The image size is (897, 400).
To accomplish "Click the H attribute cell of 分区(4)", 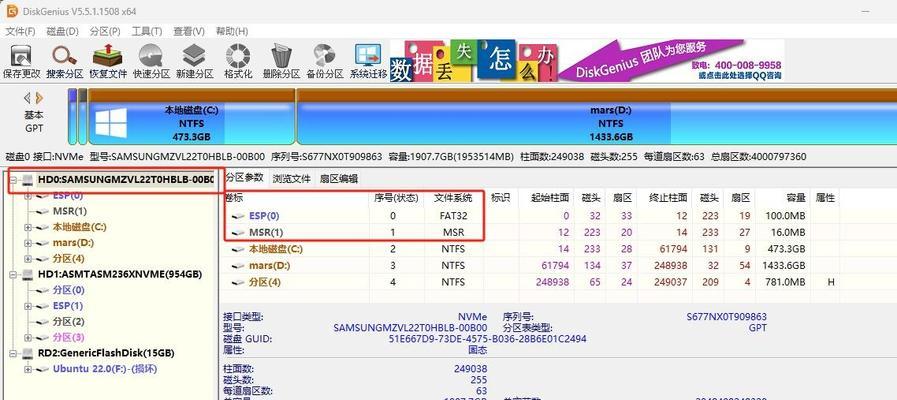I will point(830,283).
